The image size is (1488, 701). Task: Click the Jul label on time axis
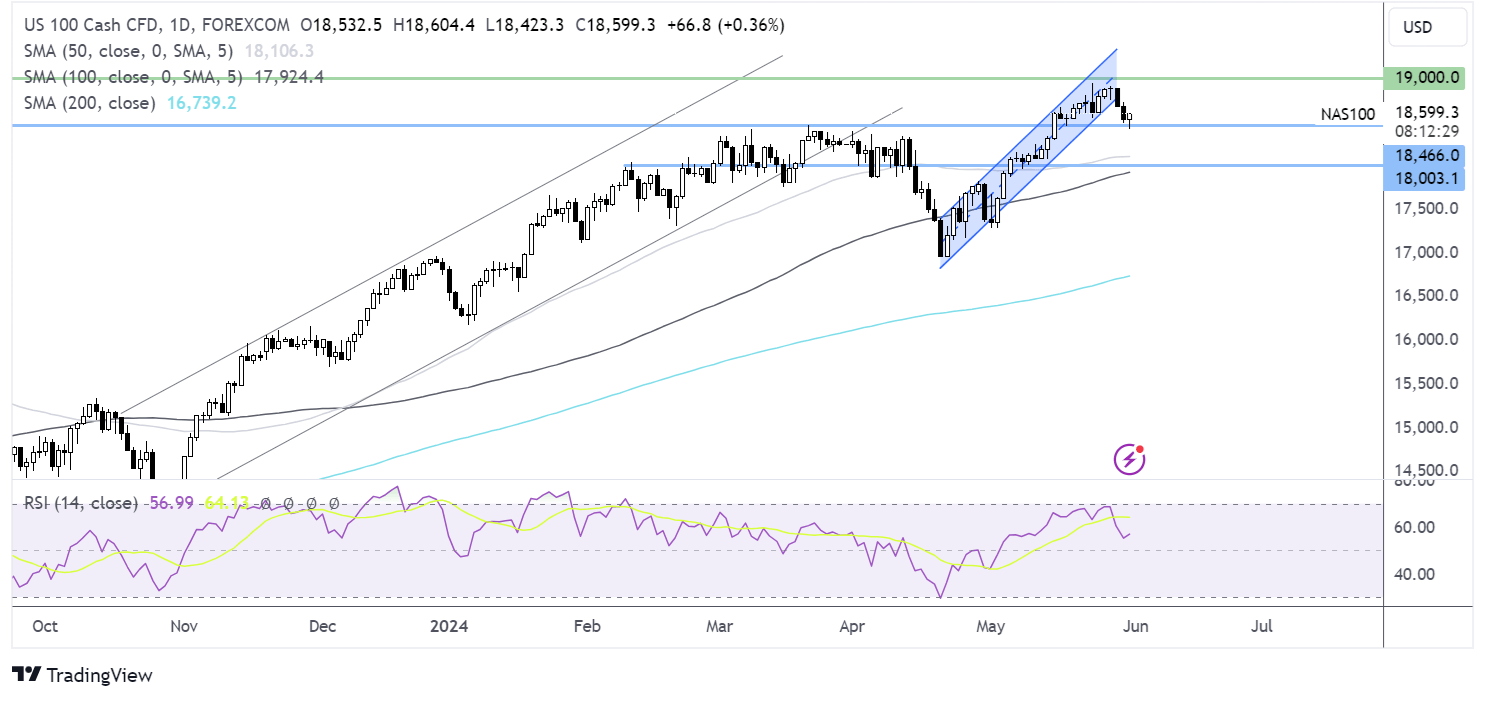pos(1262,627)
